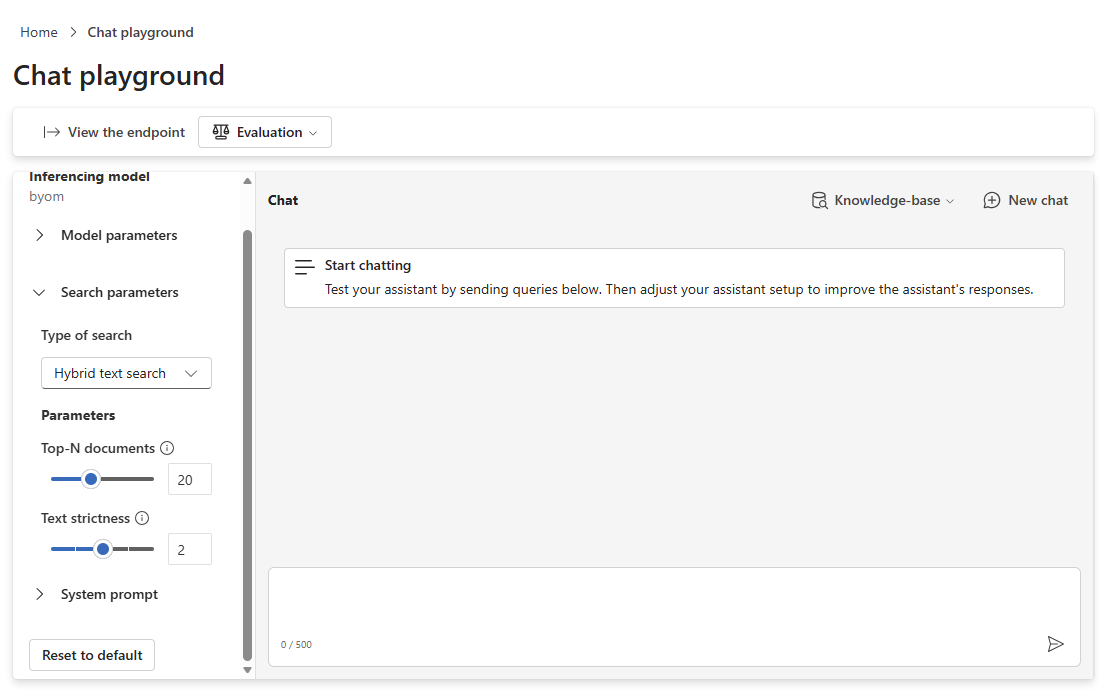Click the Top-N documents value field
Viewport: 1099px width, 691px height.
tap(190, 479)
